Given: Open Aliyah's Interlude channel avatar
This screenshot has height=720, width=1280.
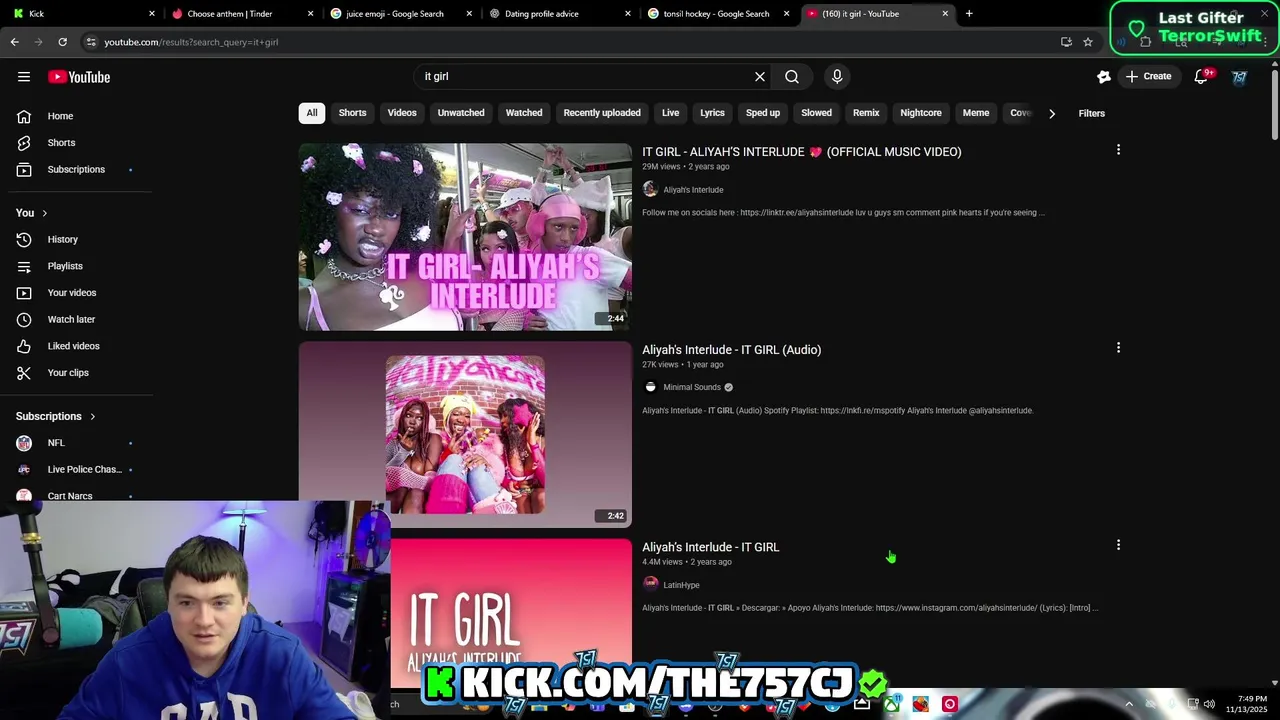Looking at the screenshot, I should point(650,189).
